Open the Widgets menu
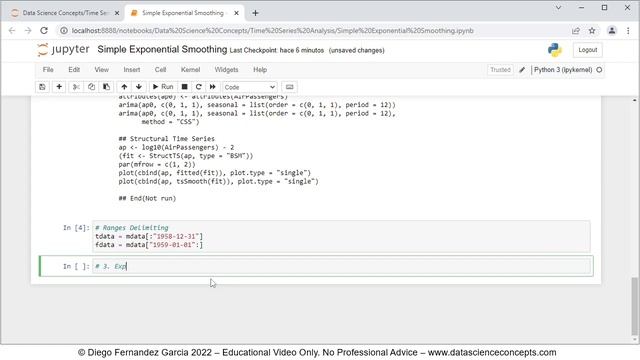 pos(226,70)
